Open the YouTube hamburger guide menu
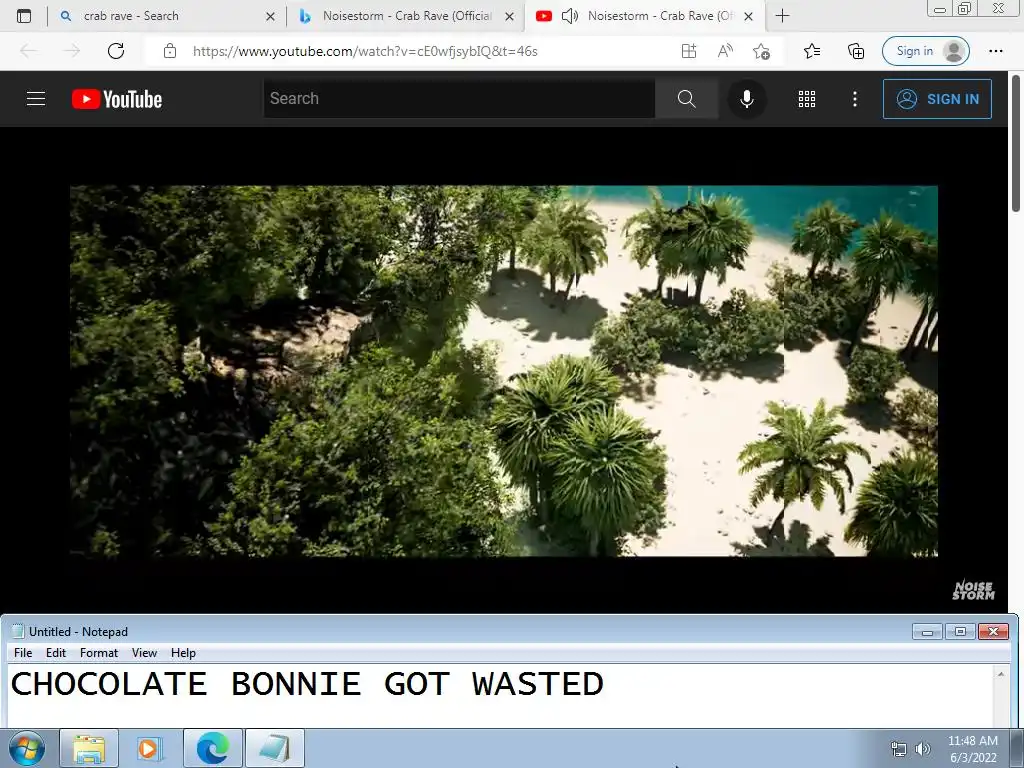The height and width of the screenshot is (768, 1024). coord(36,99)
